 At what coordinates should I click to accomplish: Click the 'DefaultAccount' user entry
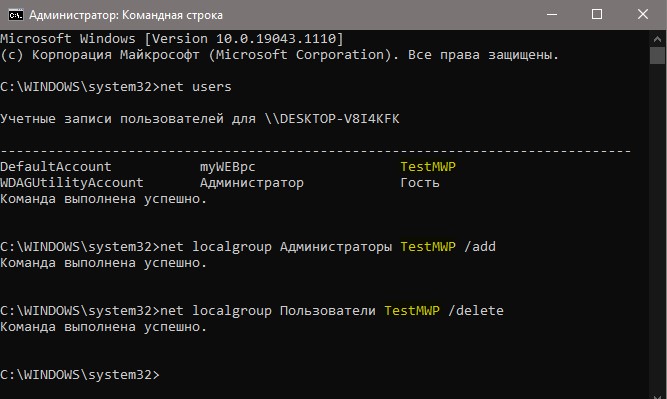[x=56, y=166]
